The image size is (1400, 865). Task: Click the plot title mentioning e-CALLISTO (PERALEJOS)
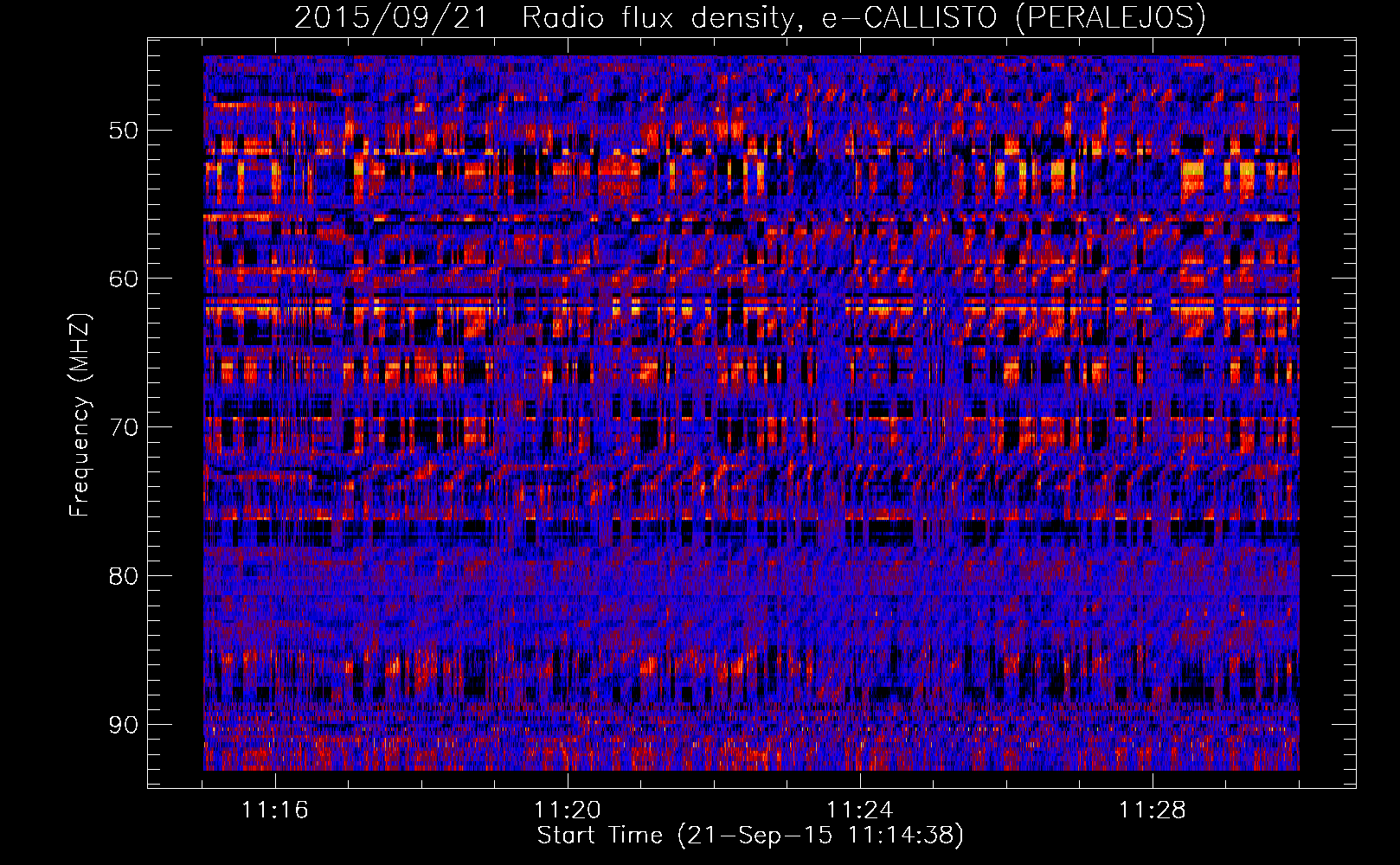[x=749, y=17]
